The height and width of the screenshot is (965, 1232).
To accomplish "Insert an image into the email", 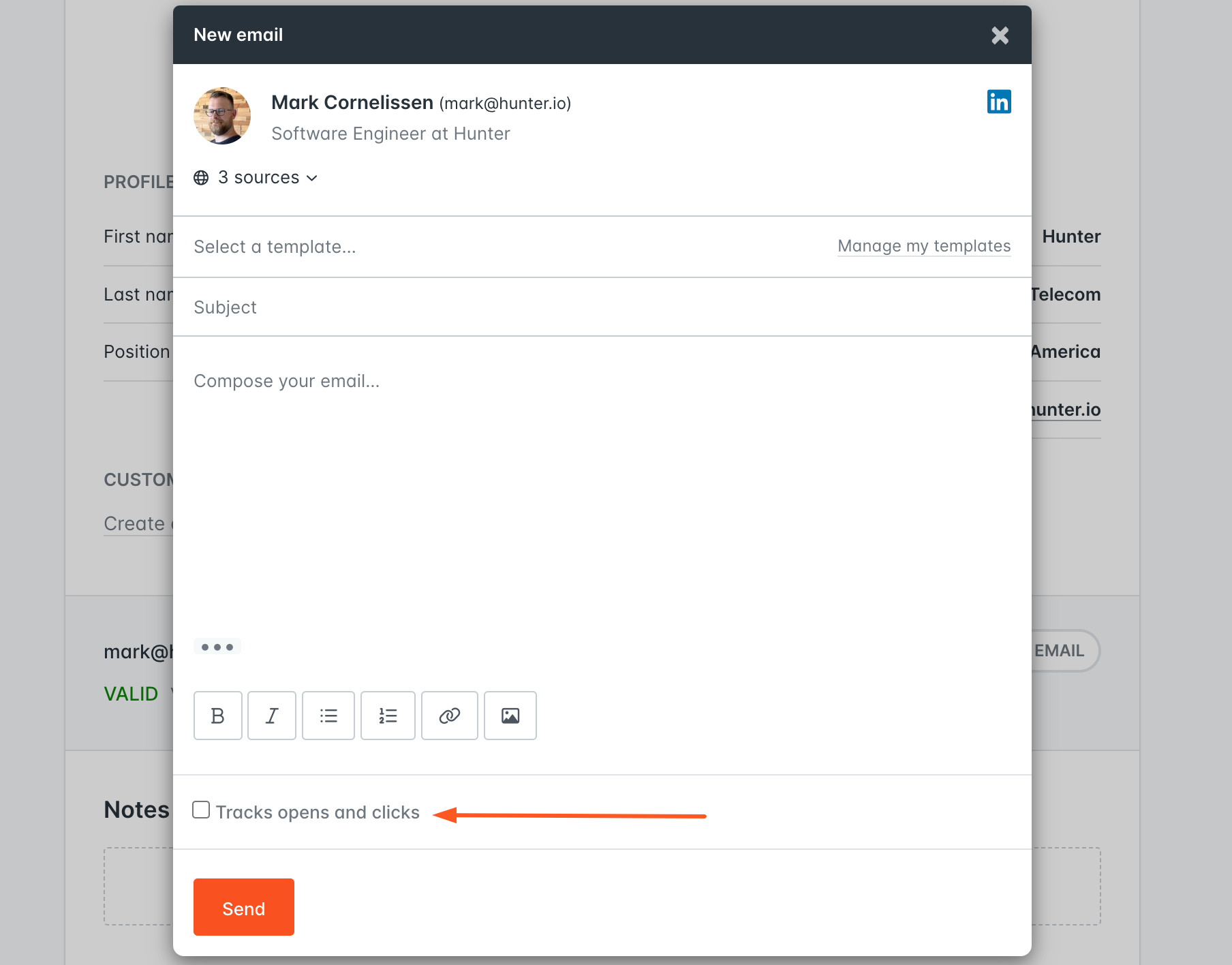I will coord(510,716).
